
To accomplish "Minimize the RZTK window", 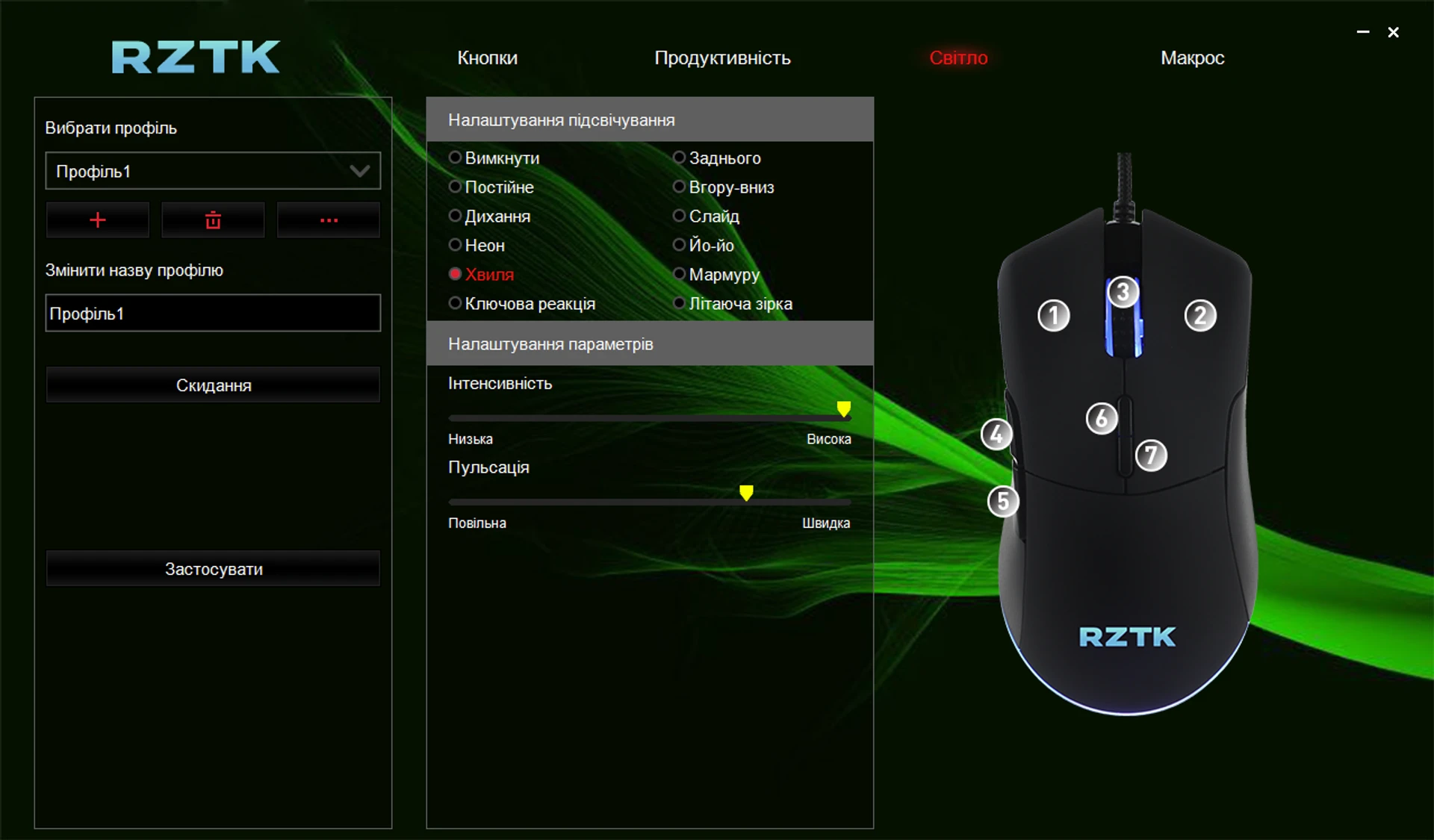I will [1363, 32].
